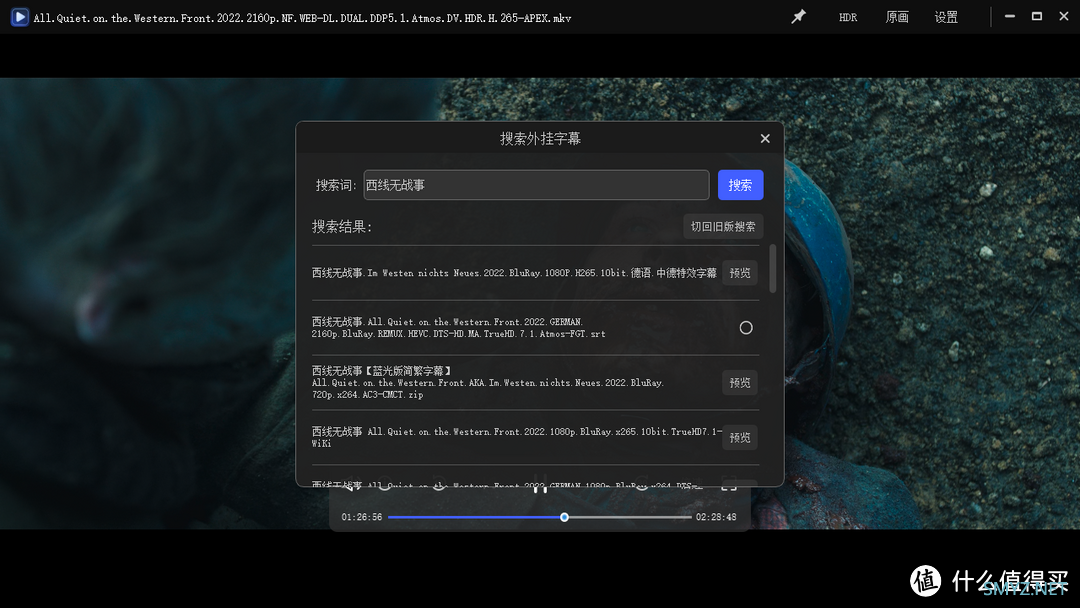Click the search results scrollbar thumb
This screenshot has height=608, width=1080.
(773, 269)
